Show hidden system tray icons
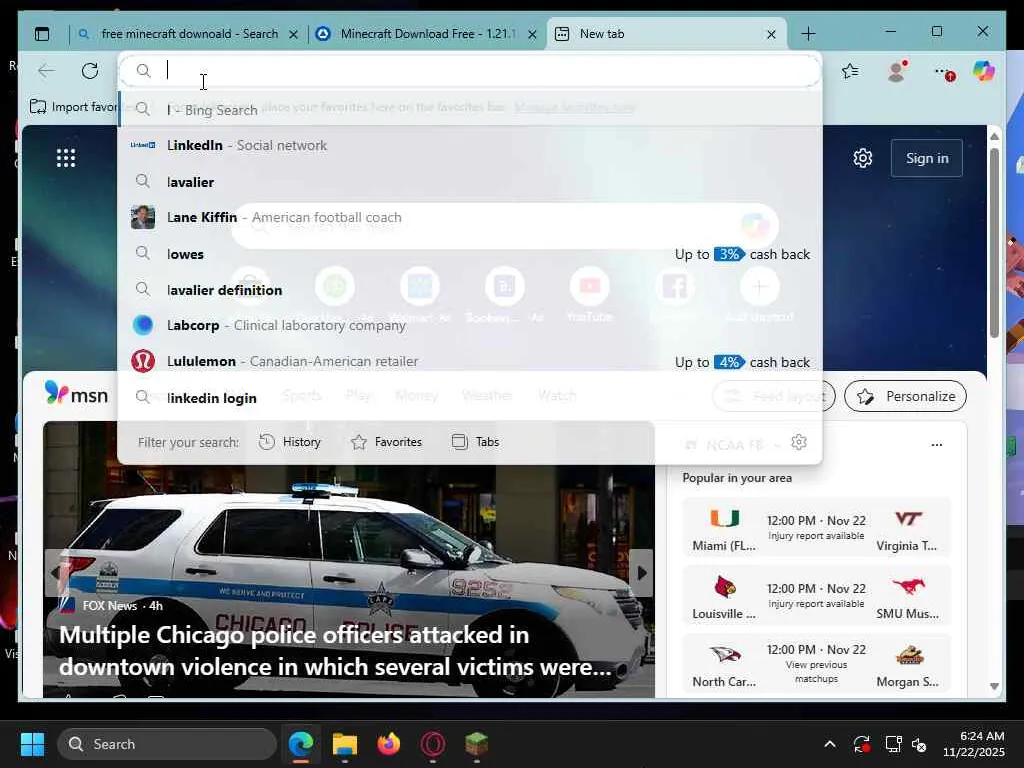Screen dimensions: 1024x768 click(x=829, y=744)
